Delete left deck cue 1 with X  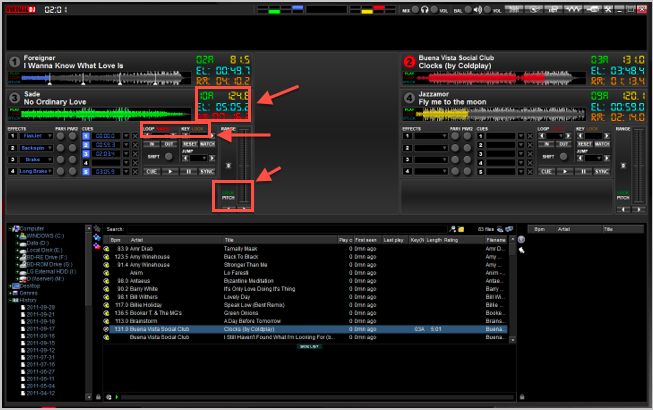point(135,136)
